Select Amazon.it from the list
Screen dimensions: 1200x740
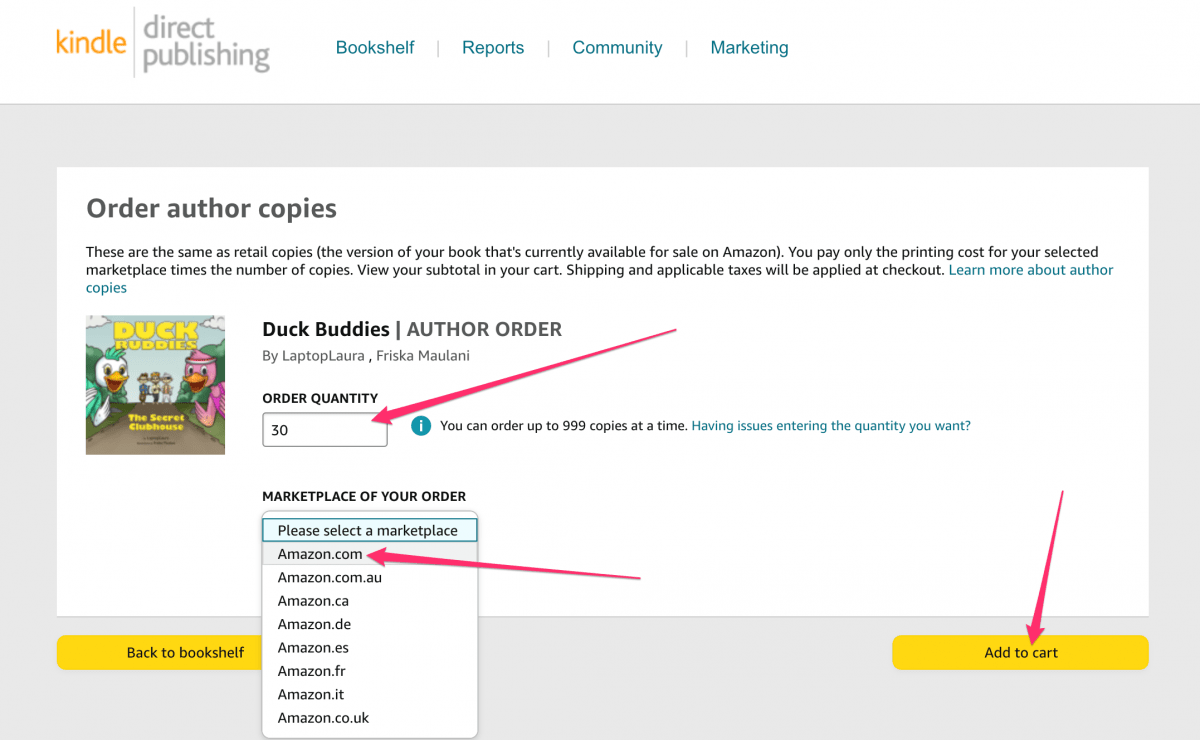tap(370, 695)
